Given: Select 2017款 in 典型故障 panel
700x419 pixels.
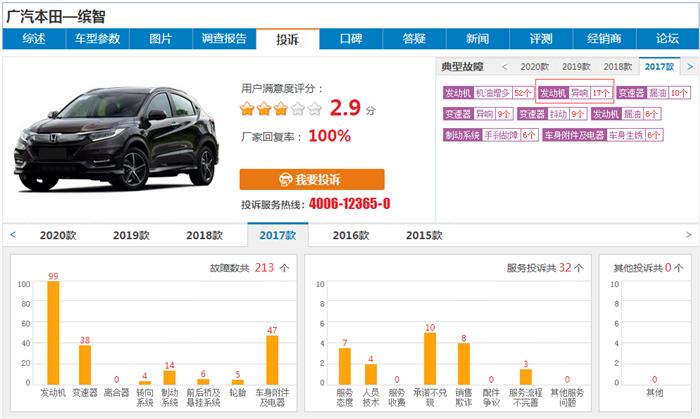Looking at the screenshot, I should (659, 67).
